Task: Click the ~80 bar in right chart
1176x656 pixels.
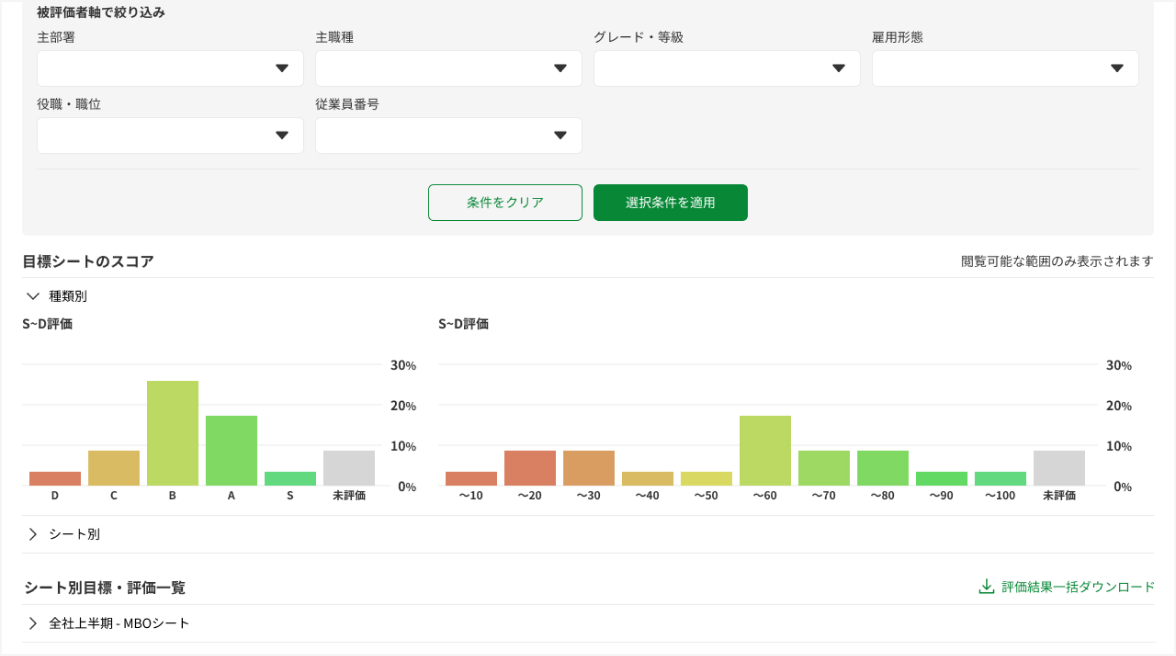Action: click(883, 468)
